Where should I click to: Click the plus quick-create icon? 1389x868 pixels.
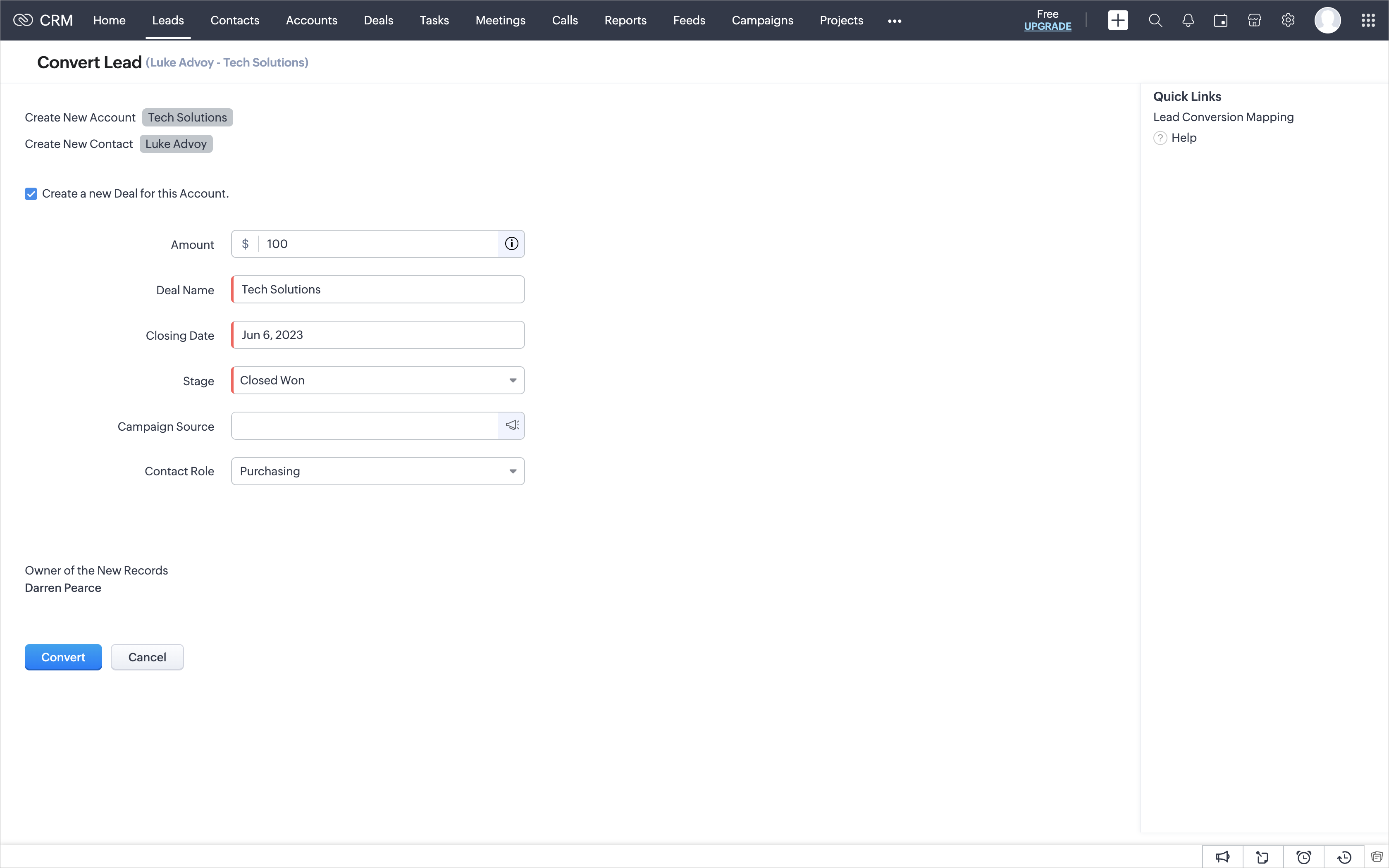(1117, 21)
